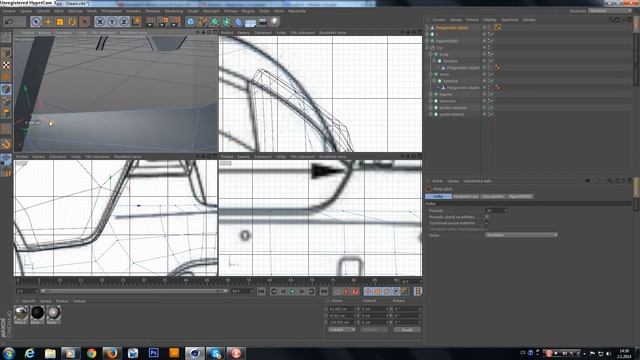Click the X position input field
Image resolution: width=640 pixels, height=360 pixels.
(x=342, y=309)
